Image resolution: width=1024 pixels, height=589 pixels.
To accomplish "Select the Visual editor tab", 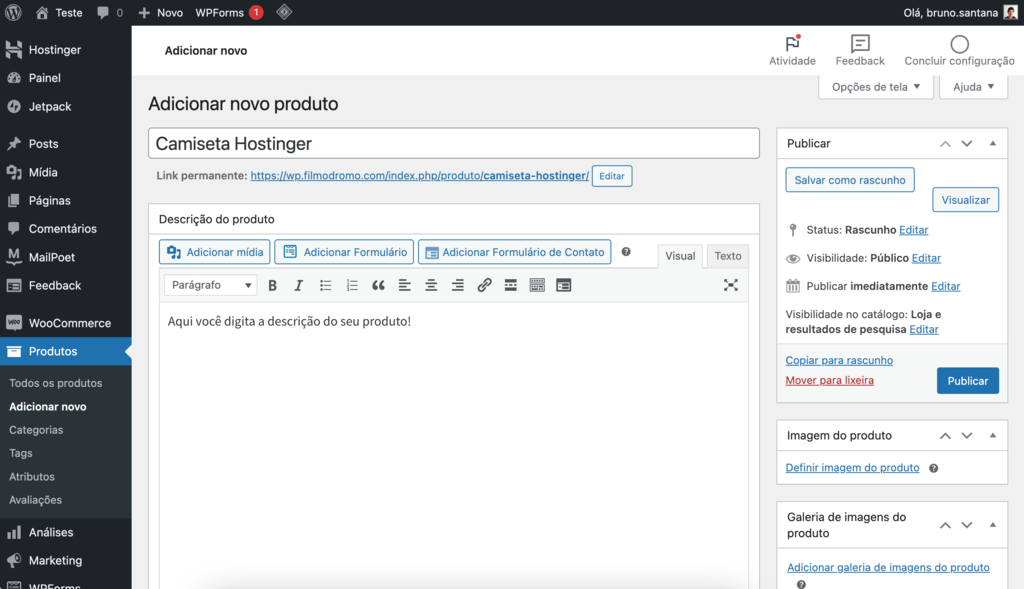I will pyautogui.click(x=680, y=256).
